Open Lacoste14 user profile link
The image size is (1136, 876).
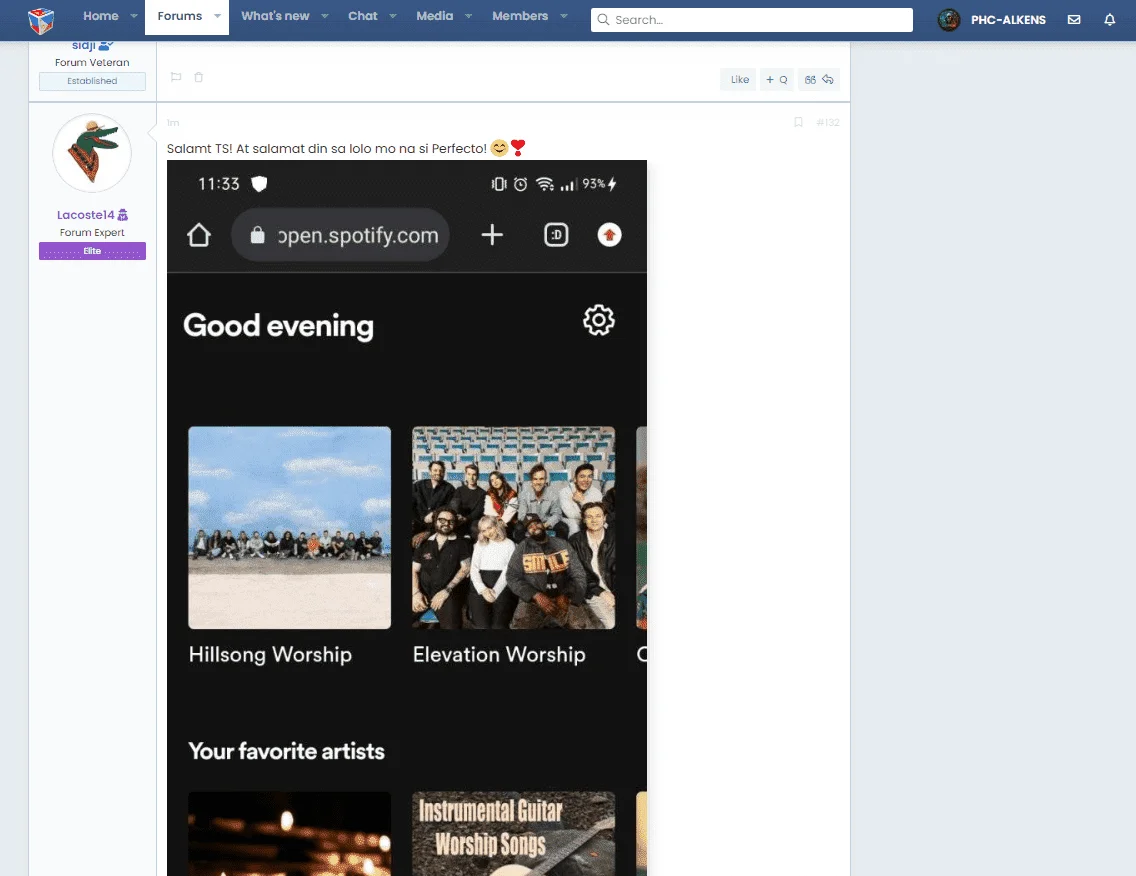pyautogui.click(x=85, y=214)
